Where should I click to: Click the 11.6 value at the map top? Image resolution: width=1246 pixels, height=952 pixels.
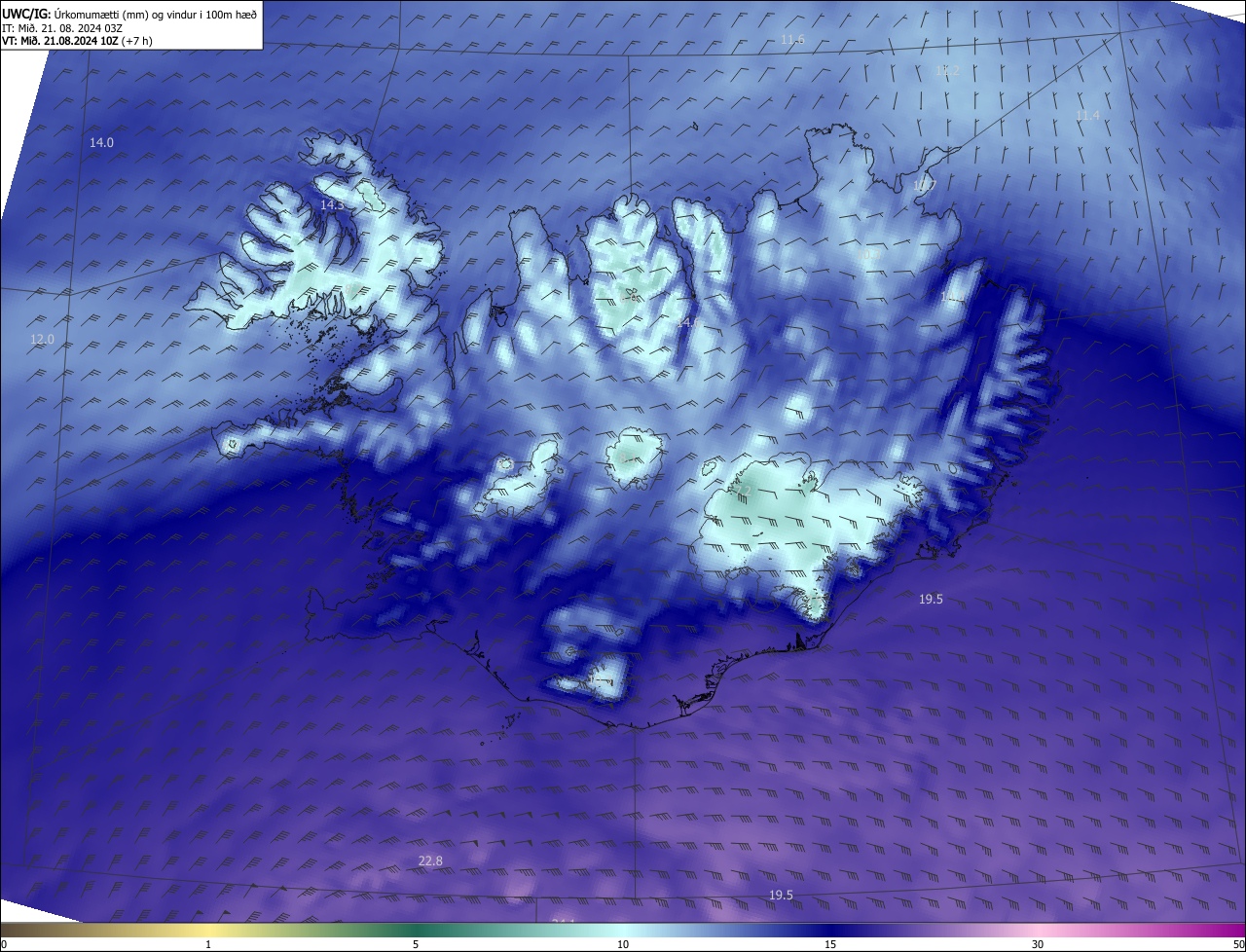(792, 39)
